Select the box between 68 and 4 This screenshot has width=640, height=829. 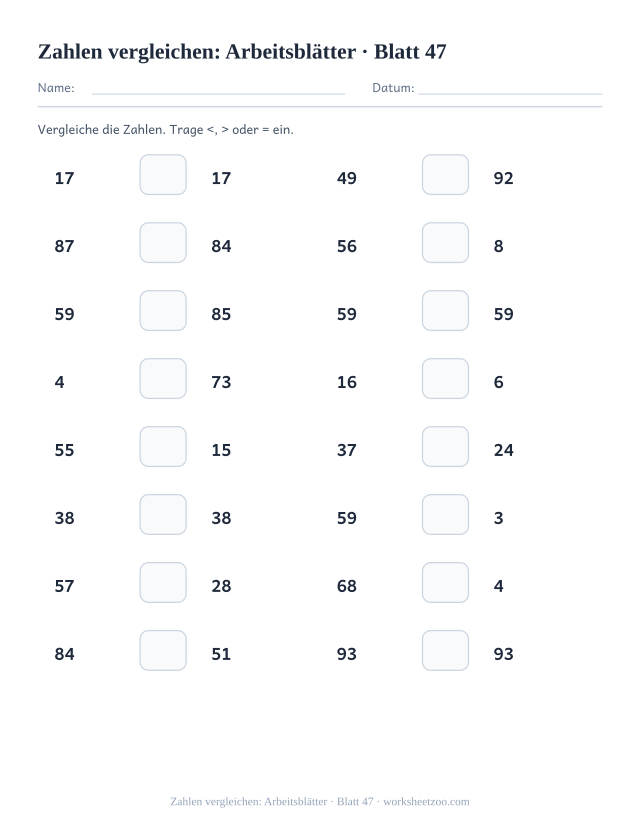445,583
